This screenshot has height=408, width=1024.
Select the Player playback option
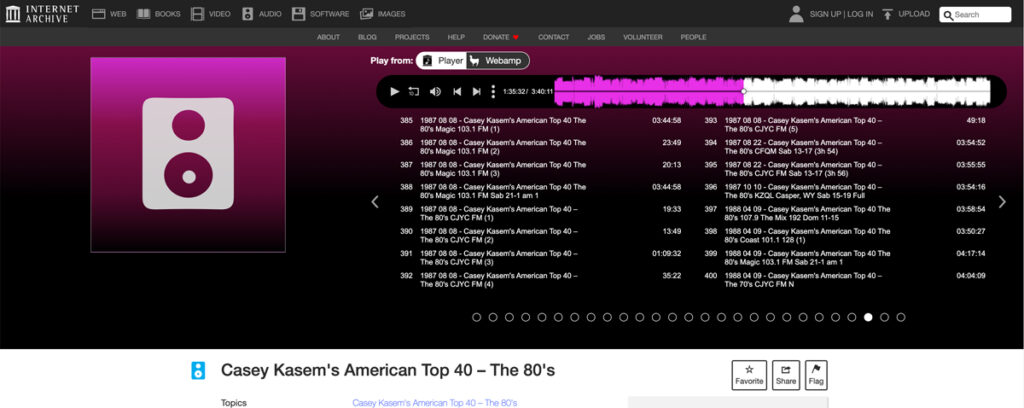click(x=442, y=61)
